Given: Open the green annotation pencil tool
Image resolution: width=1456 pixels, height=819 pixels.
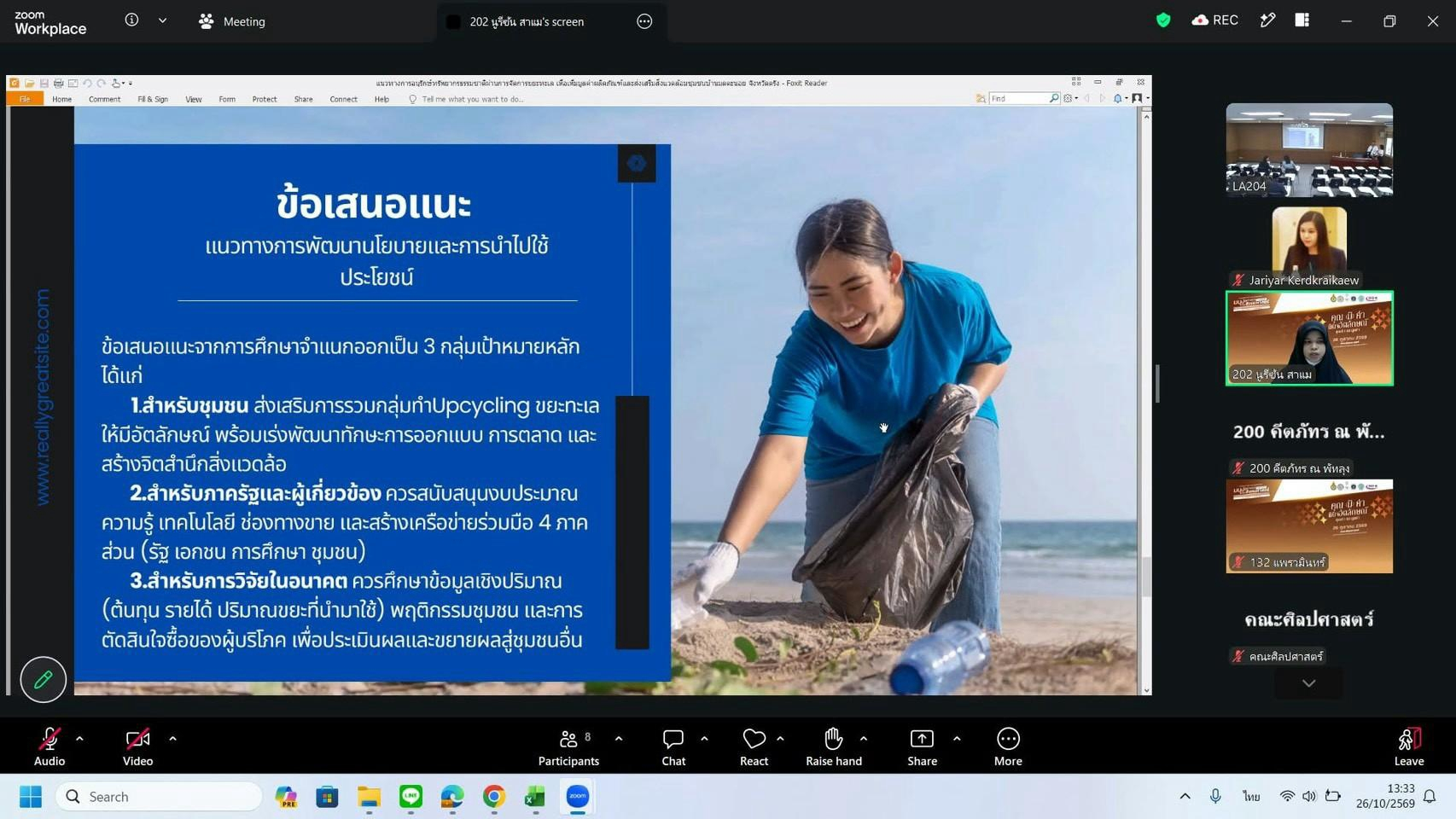Looking at the screenshot, I should tap(43, 680).
